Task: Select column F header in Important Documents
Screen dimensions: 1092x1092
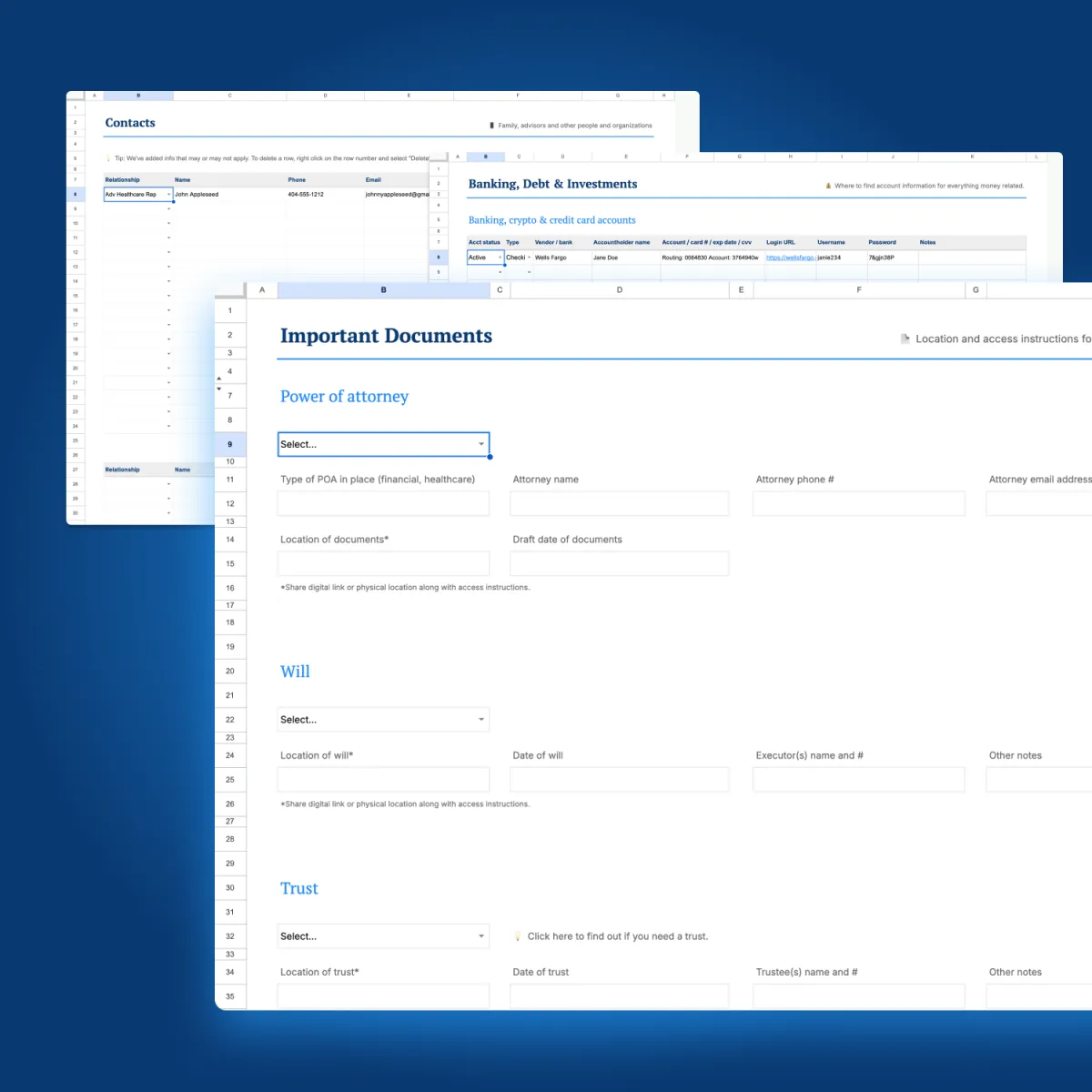Action: click(x=859, y=290)
